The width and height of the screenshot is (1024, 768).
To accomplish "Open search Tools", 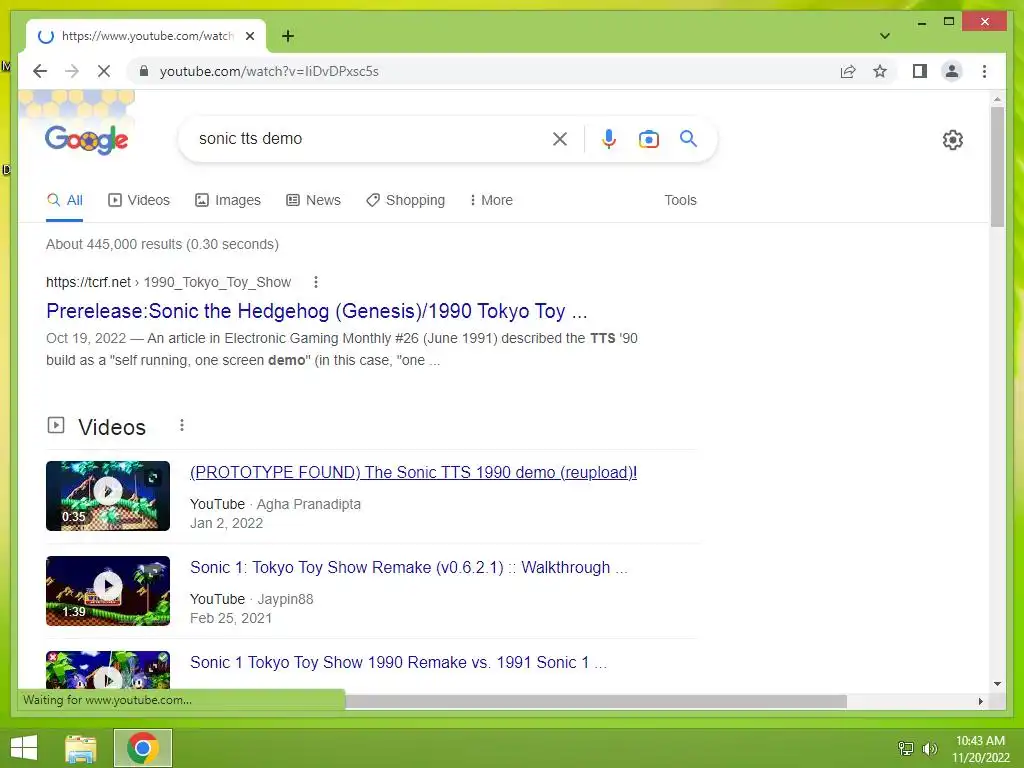I will point(680,200).
